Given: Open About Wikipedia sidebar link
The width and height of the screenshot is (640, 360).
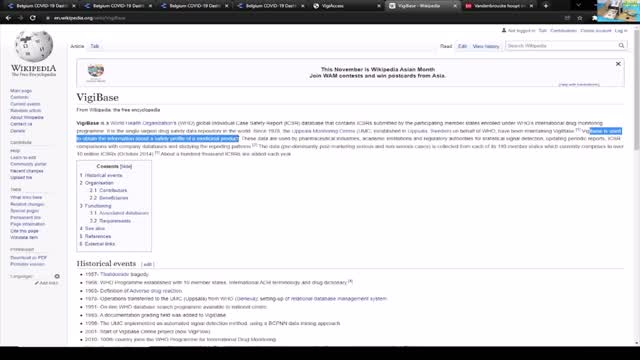Looking at the screenshot, I should (x=27, y=118).
